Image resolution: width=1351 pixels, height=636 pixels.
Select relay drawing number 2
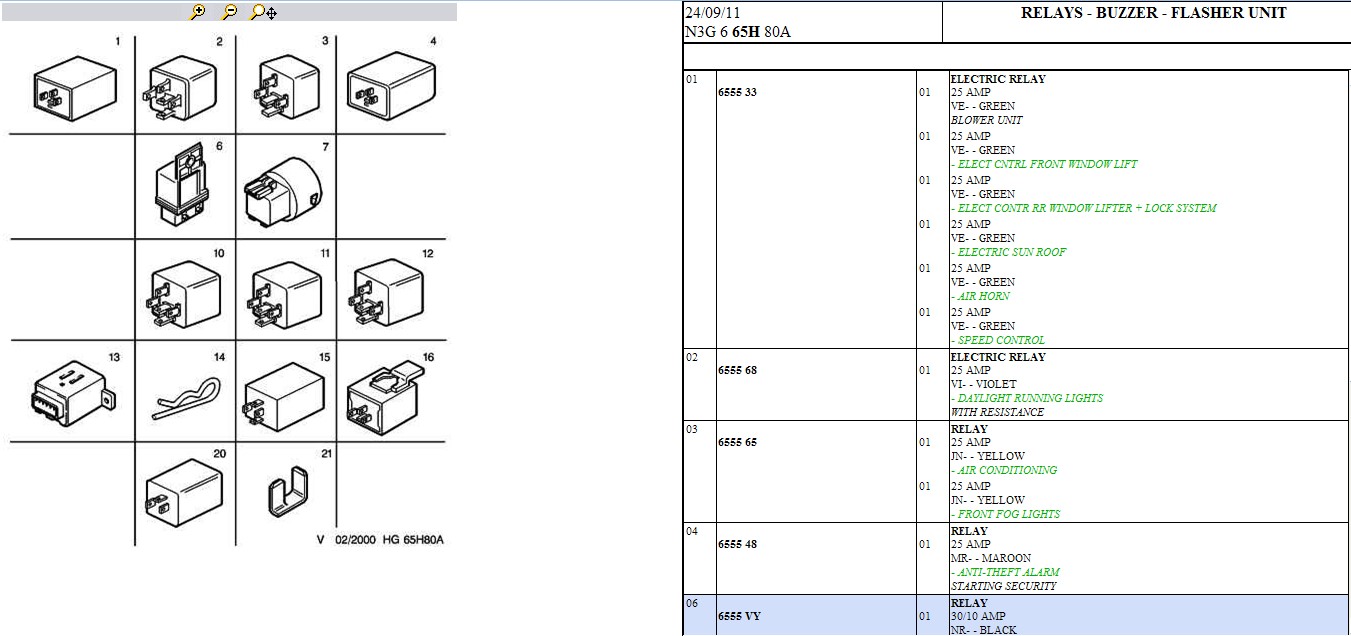[x=182, y=87]
